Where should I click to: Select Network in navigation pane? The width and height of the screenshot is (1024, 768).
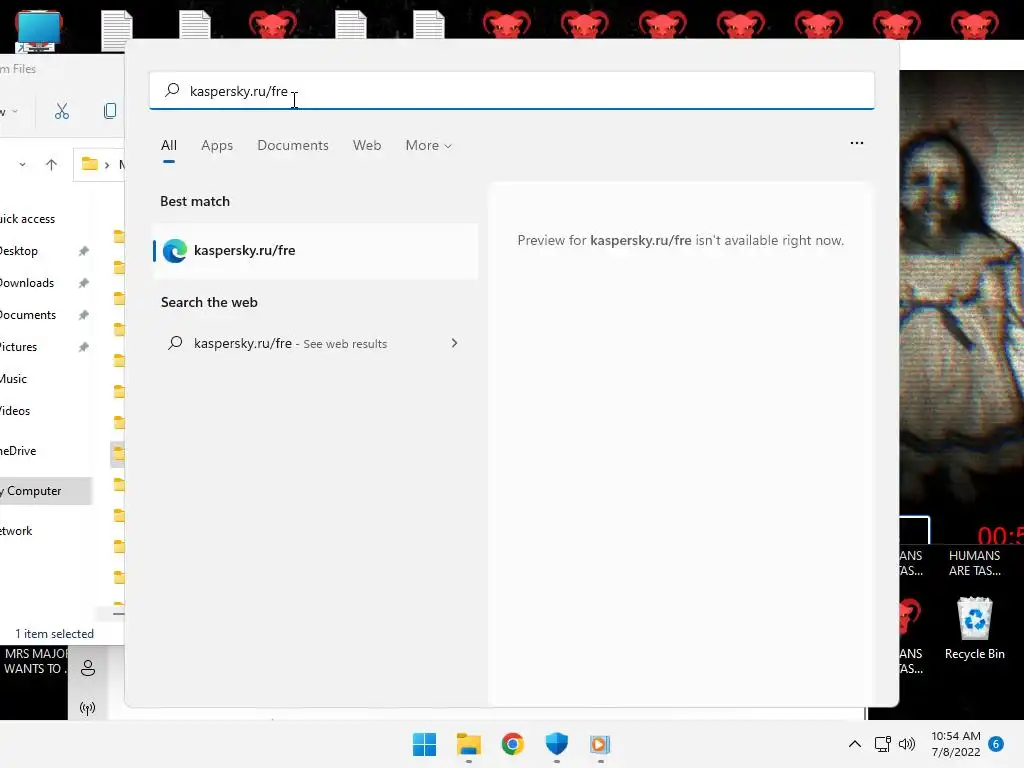pyautogui.click(x=16, y=532)
